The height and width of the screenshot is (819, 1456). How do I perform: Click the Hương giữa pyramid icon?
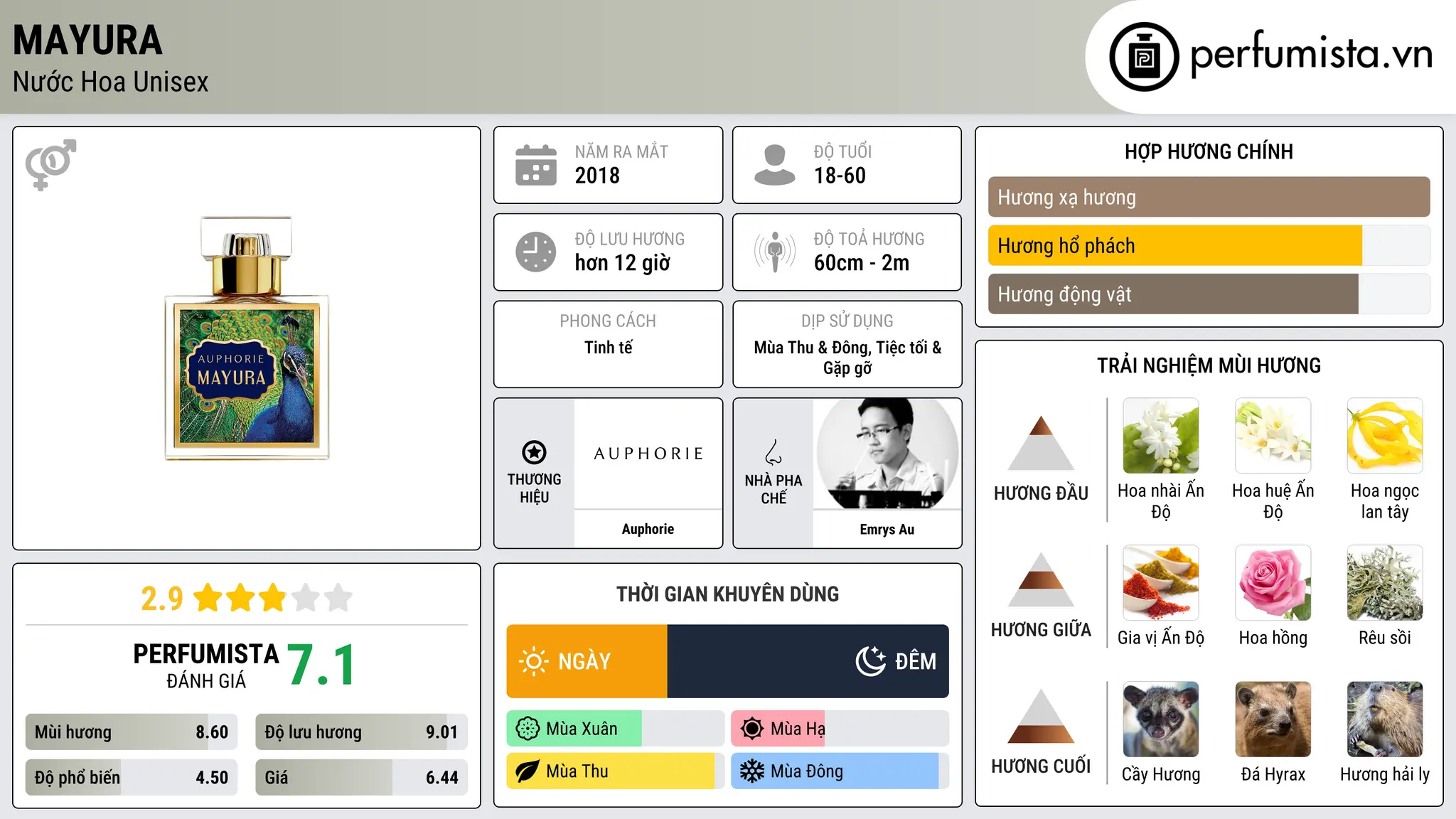point(1041,579)
